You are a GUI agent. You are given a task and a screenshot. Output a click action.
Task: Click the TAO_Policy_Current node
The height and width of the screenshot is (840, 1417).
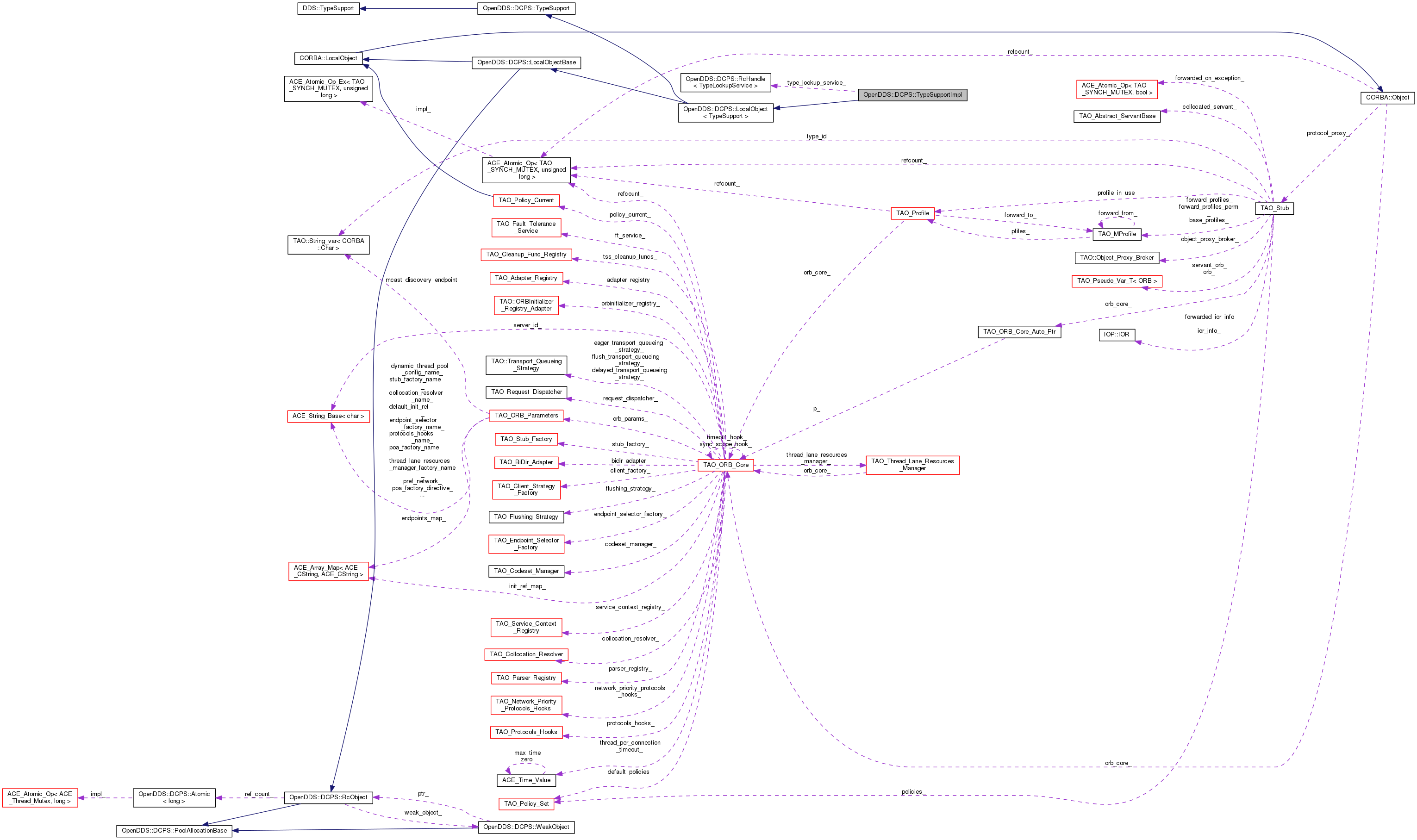pos(526,201)
